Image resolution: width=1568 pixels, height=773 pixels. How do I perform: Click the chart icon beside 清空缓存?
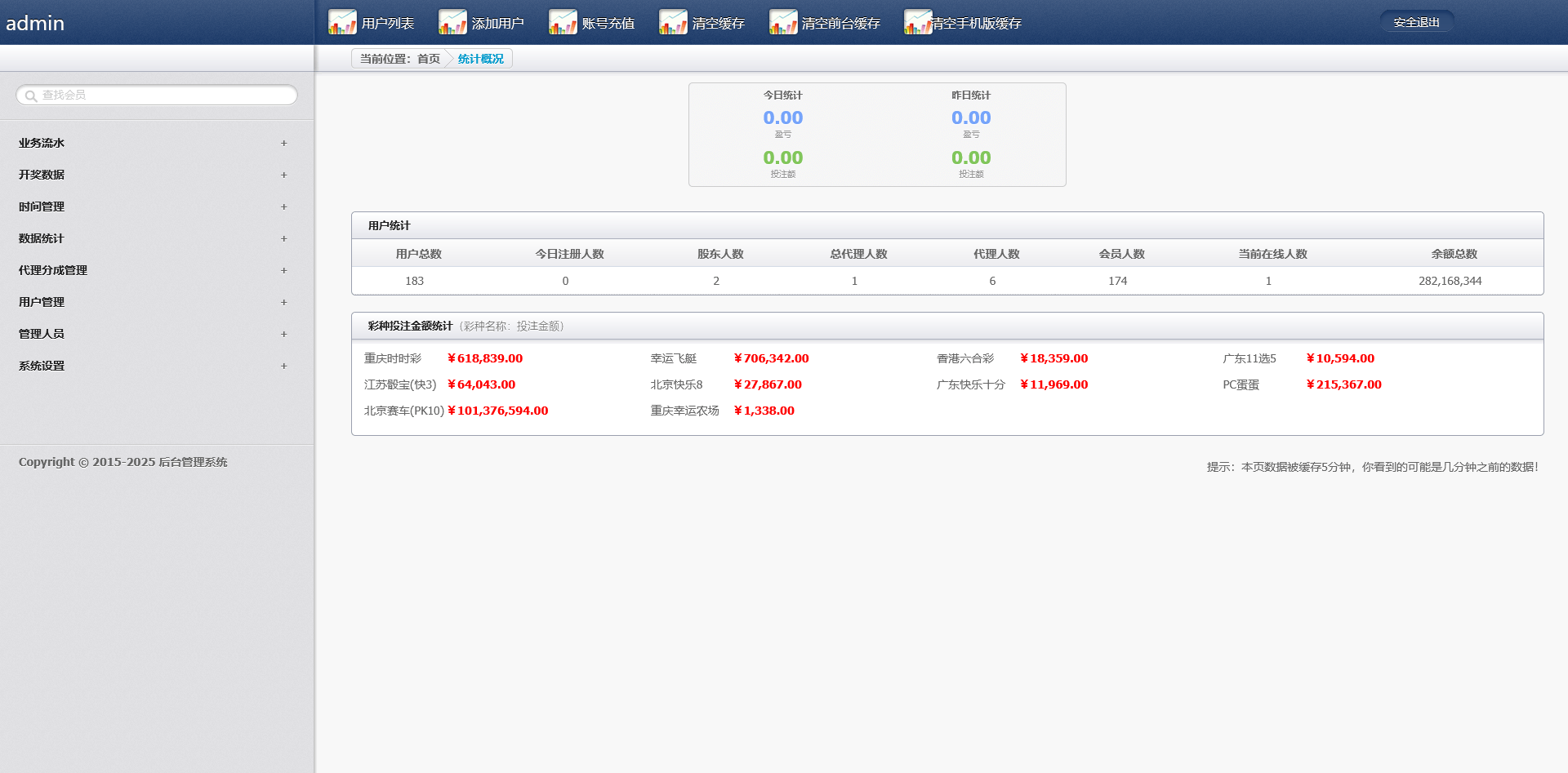pyautogui.click(x=673, y=22)
